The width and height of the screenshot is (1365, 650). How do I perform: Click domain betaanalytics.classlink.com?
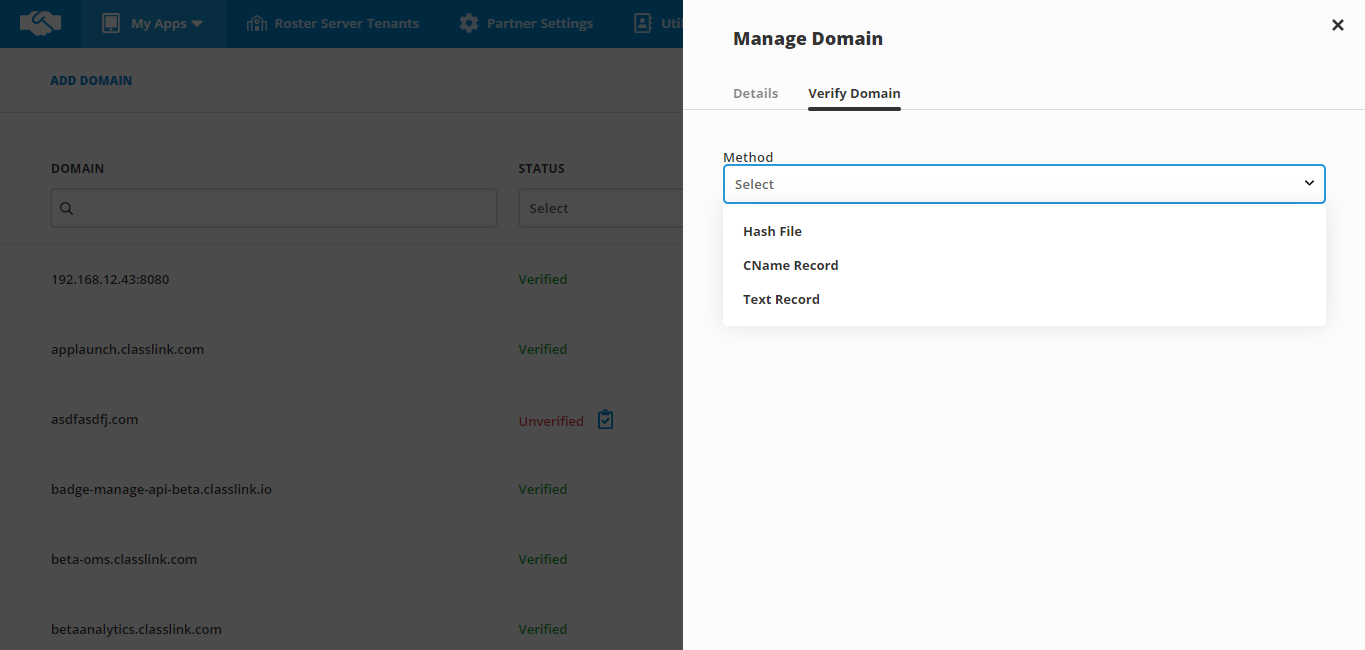pyautogui.click(x=136, y=629)
